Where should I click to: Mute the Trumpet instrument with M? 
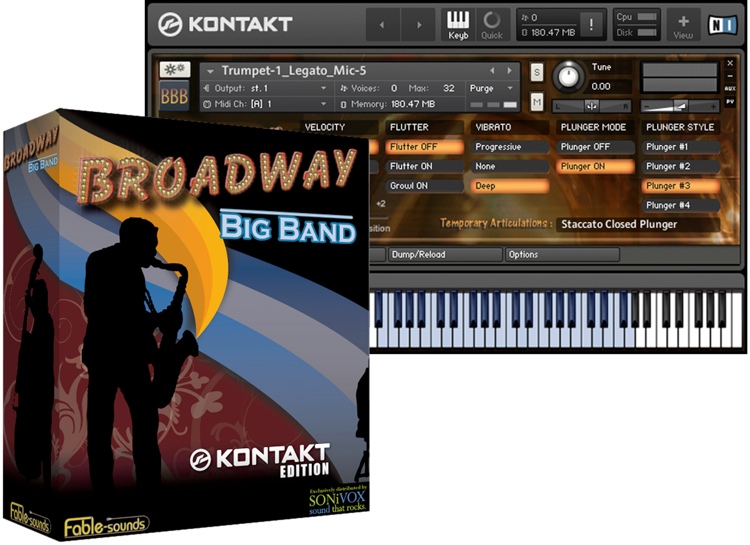(537, 101)
